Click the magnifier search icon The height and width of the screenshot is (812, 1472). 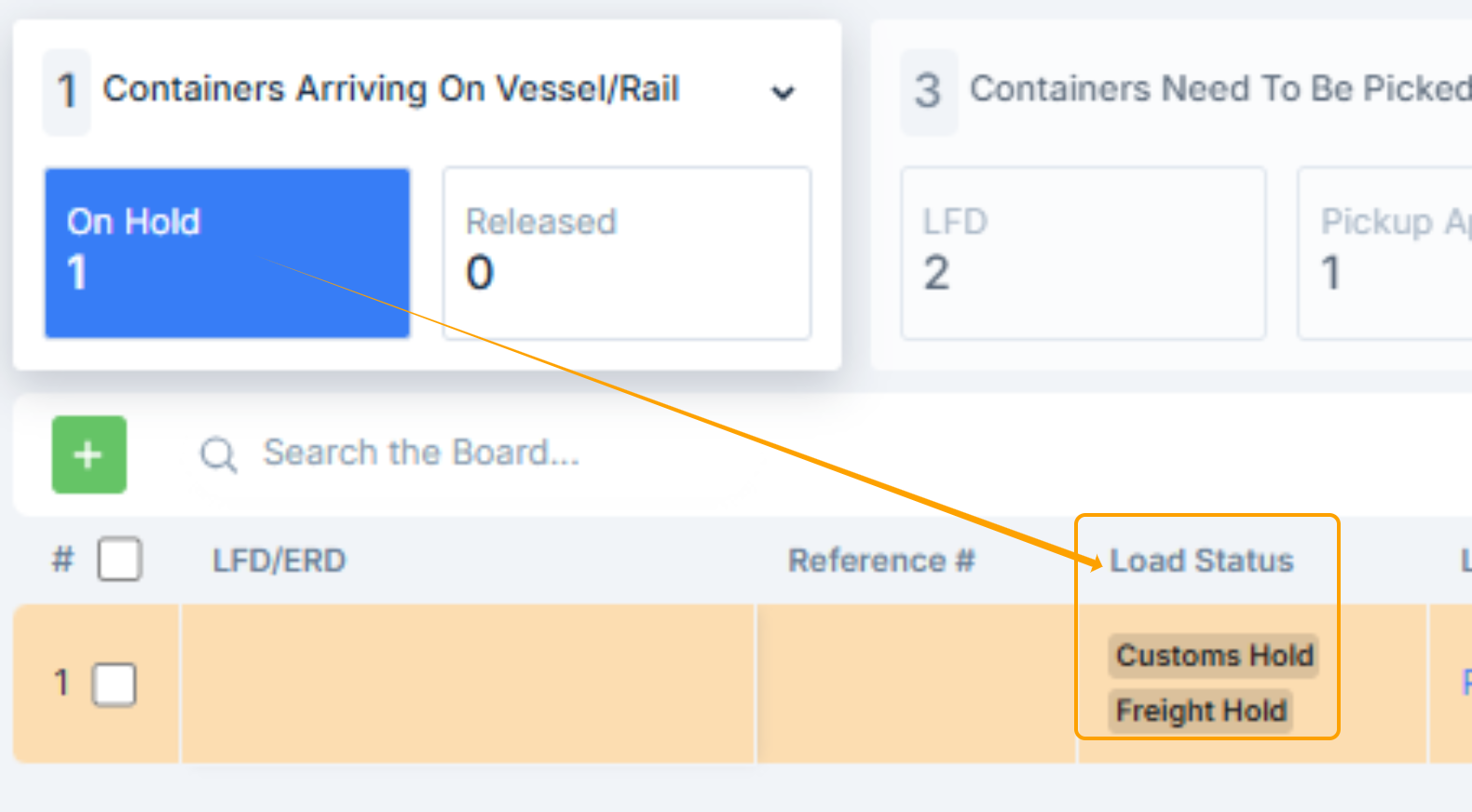218,454
